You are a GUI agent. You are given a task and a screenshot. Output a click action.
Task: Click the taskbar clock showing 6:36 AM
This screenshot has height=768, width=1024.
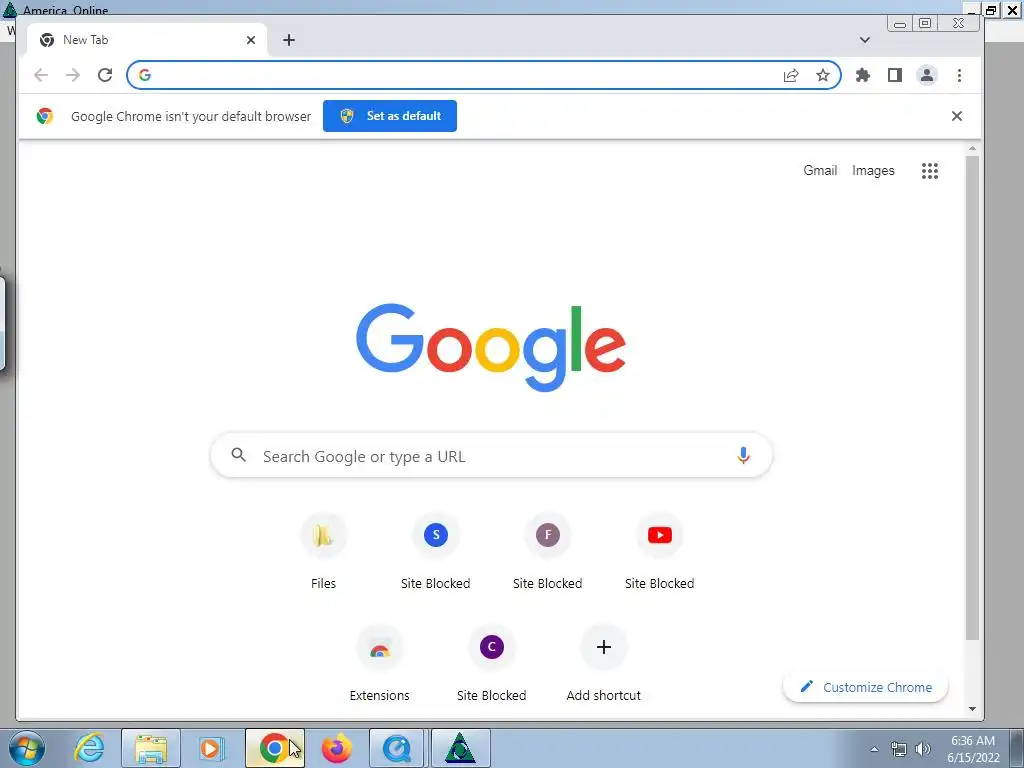[x=973, y=749]
